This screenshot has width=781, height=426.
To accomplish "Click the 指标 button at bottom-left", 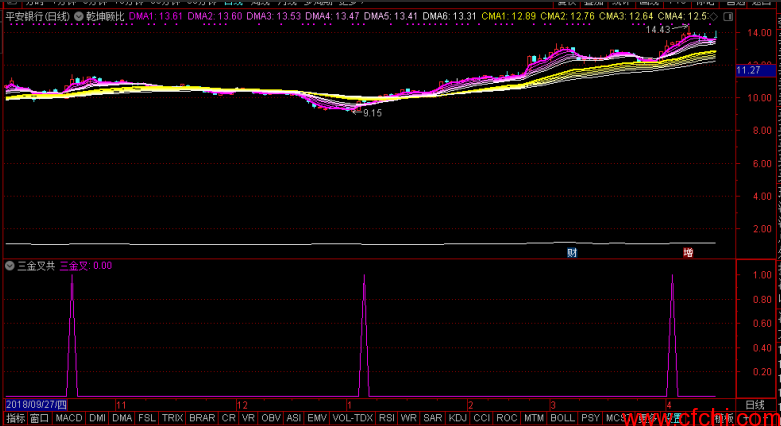I will coord(16,418).
